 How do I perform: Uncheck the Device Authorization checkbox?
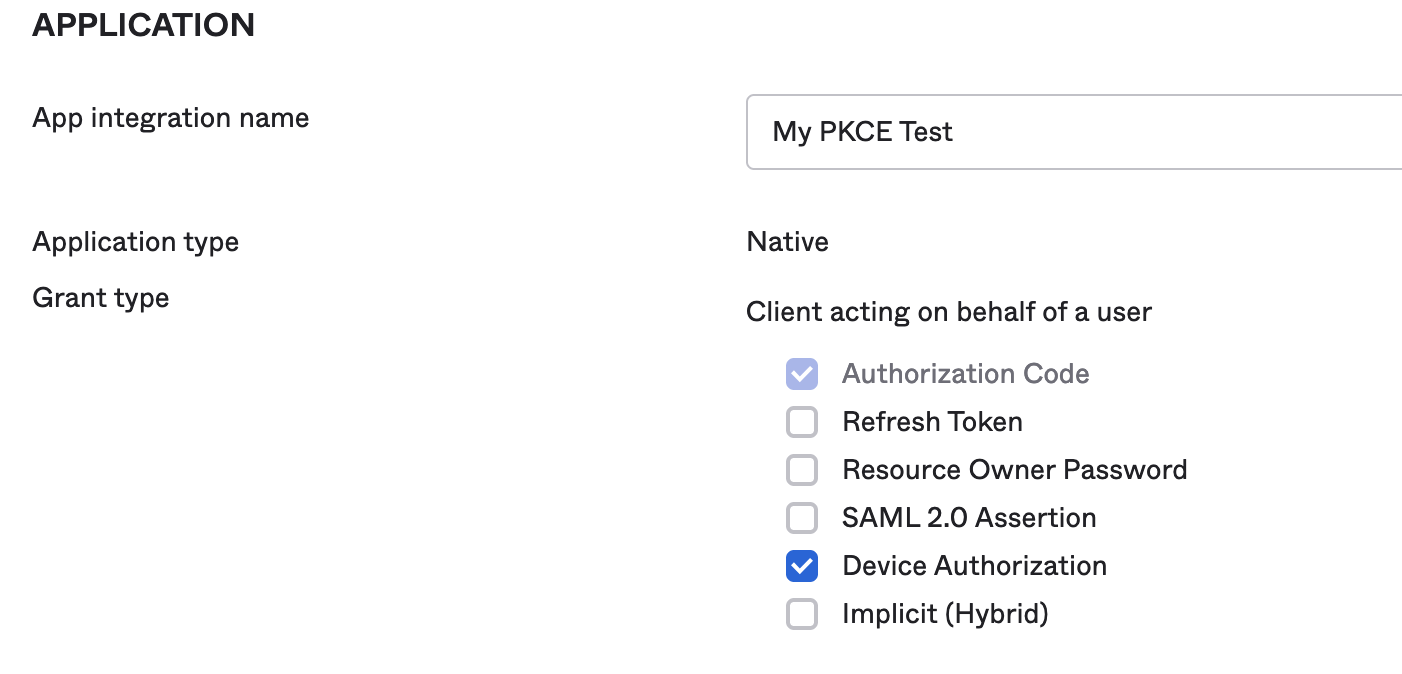tap(802, 566)
